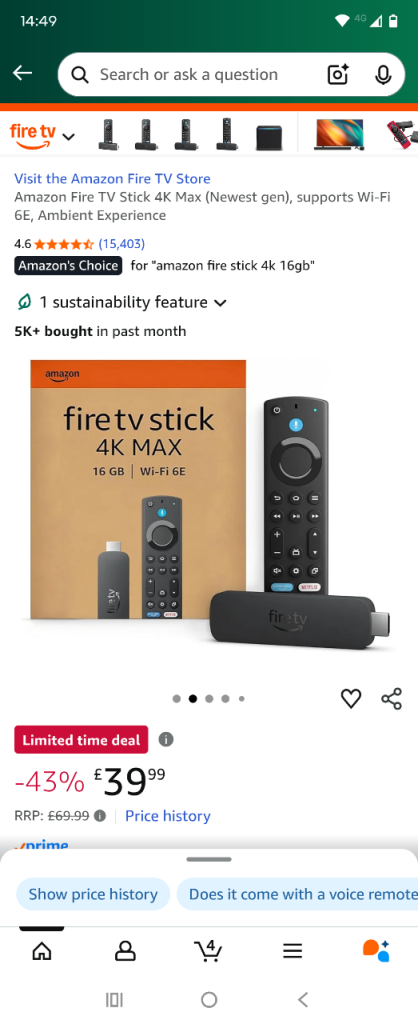Open the cart icon with 4 items
This screenshot has width=418, height=1024.
point(208,950)
